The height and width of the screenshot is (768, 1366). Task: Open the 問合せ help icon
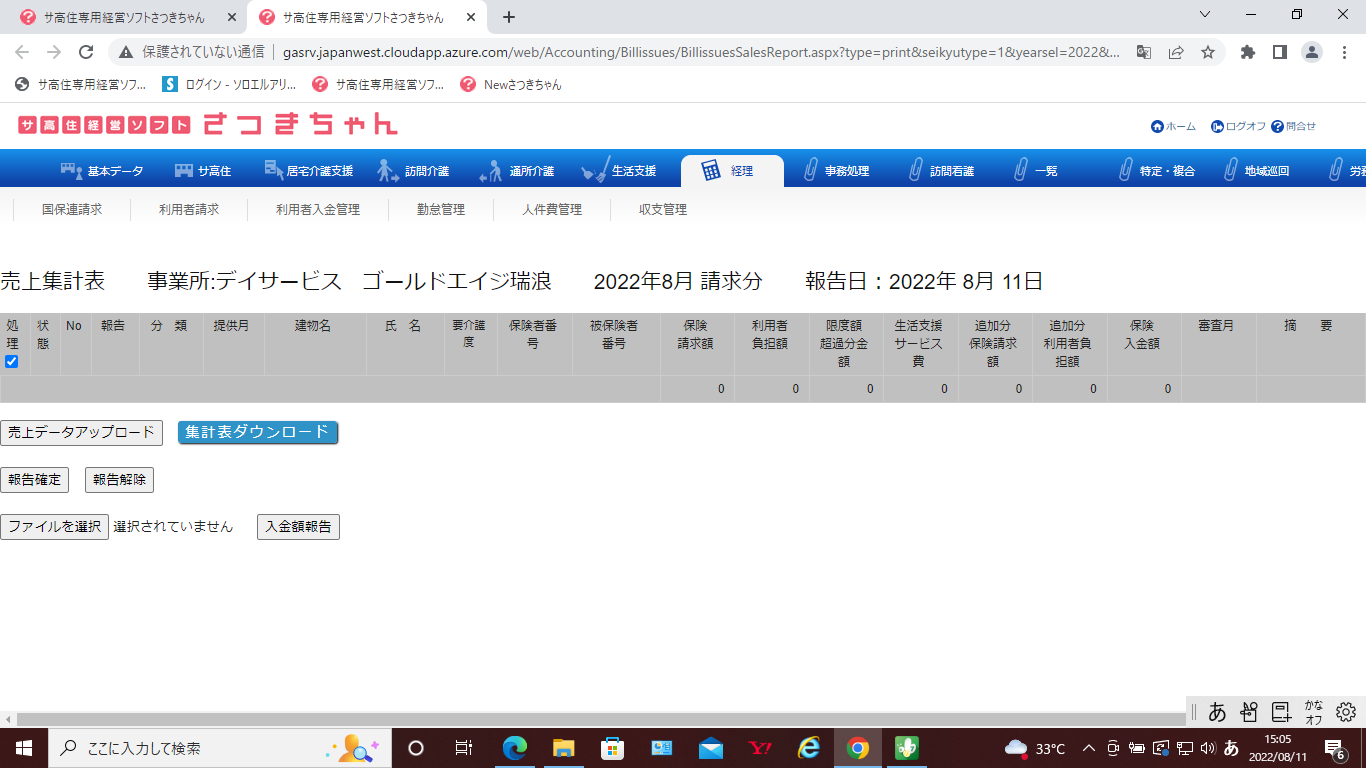click(1277, 127)
